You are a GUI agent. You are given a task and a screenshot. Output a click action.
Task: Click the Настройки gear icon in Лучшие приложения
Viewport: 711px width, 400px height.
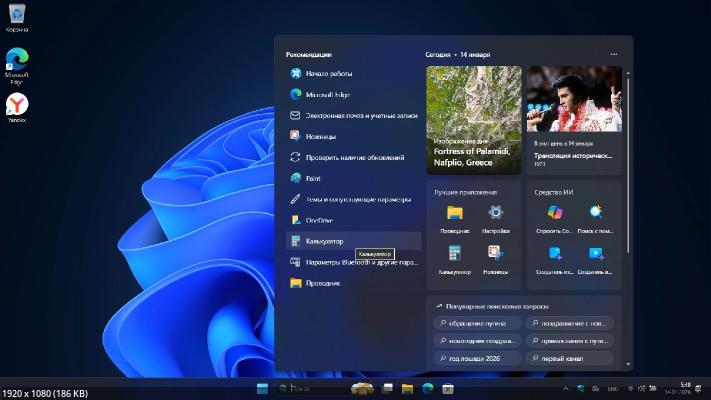coord(495,213)
